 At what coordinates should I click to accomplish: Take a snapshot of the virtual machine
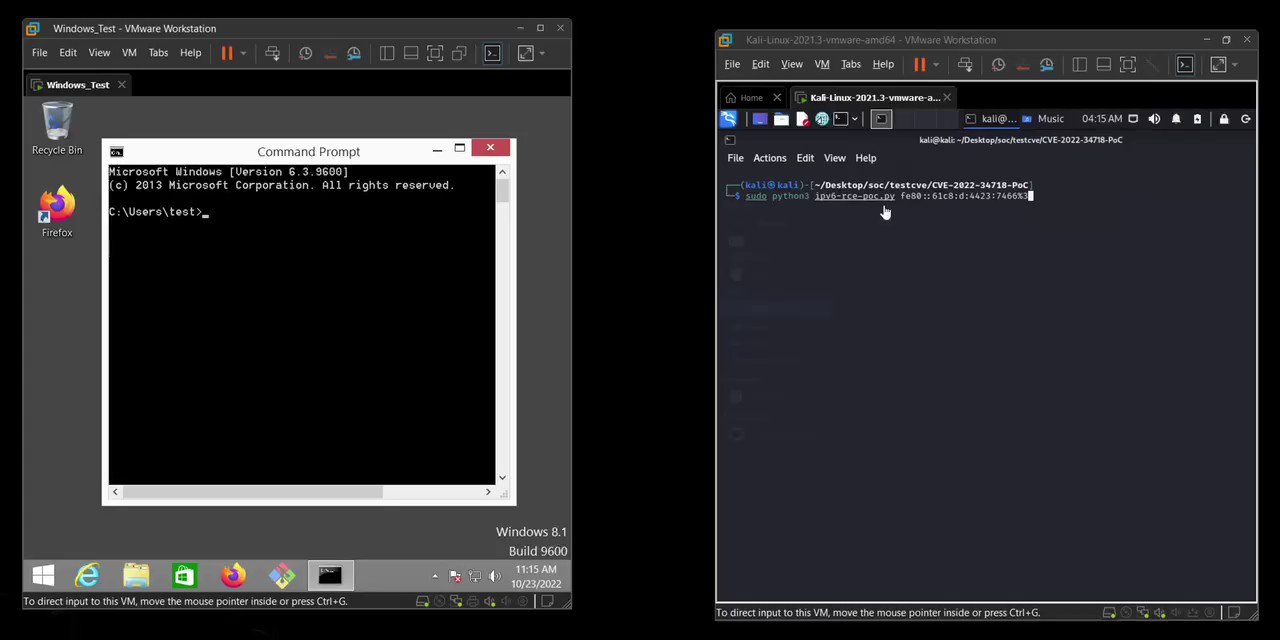click(x=306, y=53)
